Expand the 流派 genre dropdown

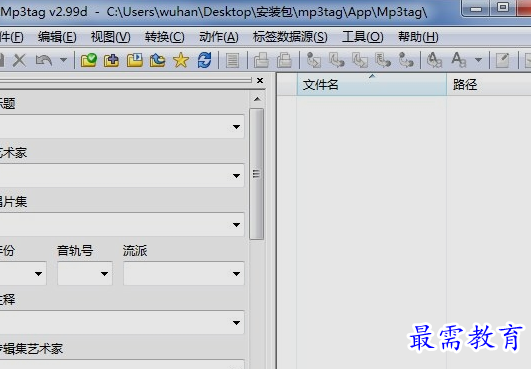point(236,274)
